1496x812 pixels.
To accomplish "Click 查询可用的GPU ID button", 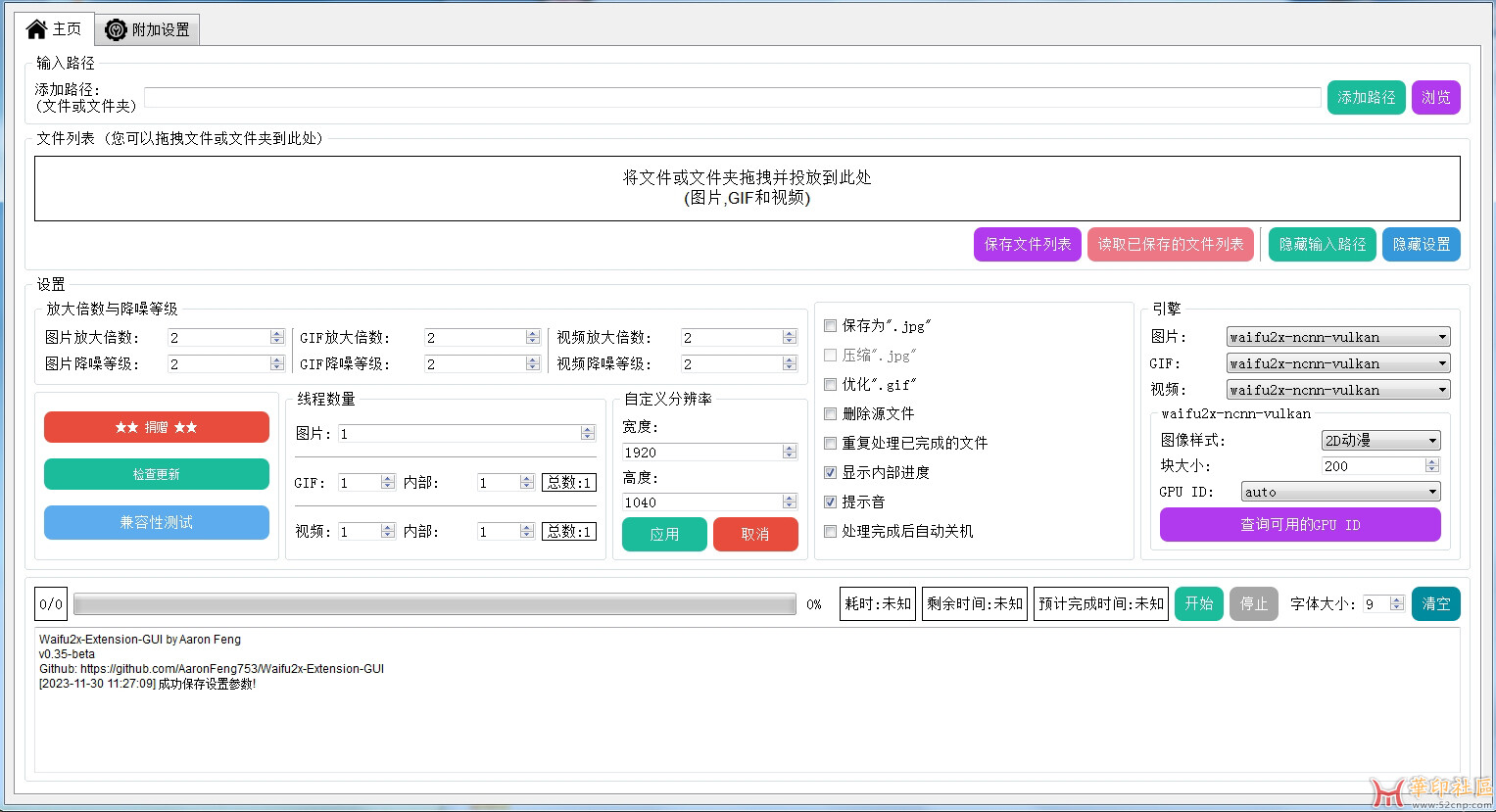I will 1300,525.
